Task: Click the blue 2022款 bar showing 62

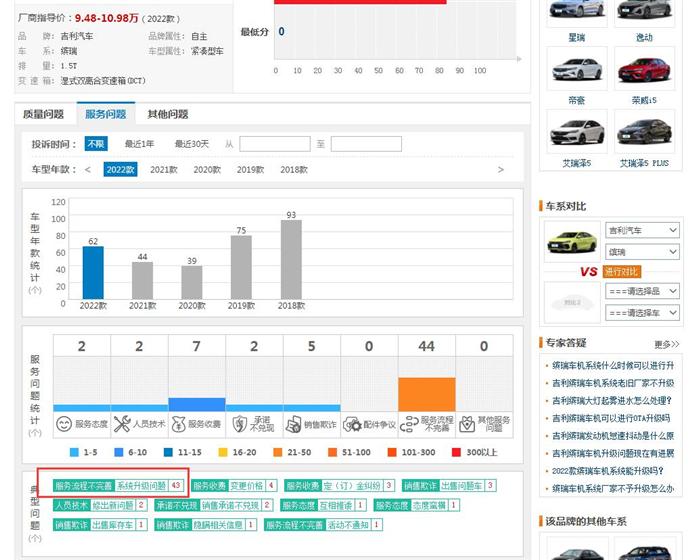Action: 93,273
